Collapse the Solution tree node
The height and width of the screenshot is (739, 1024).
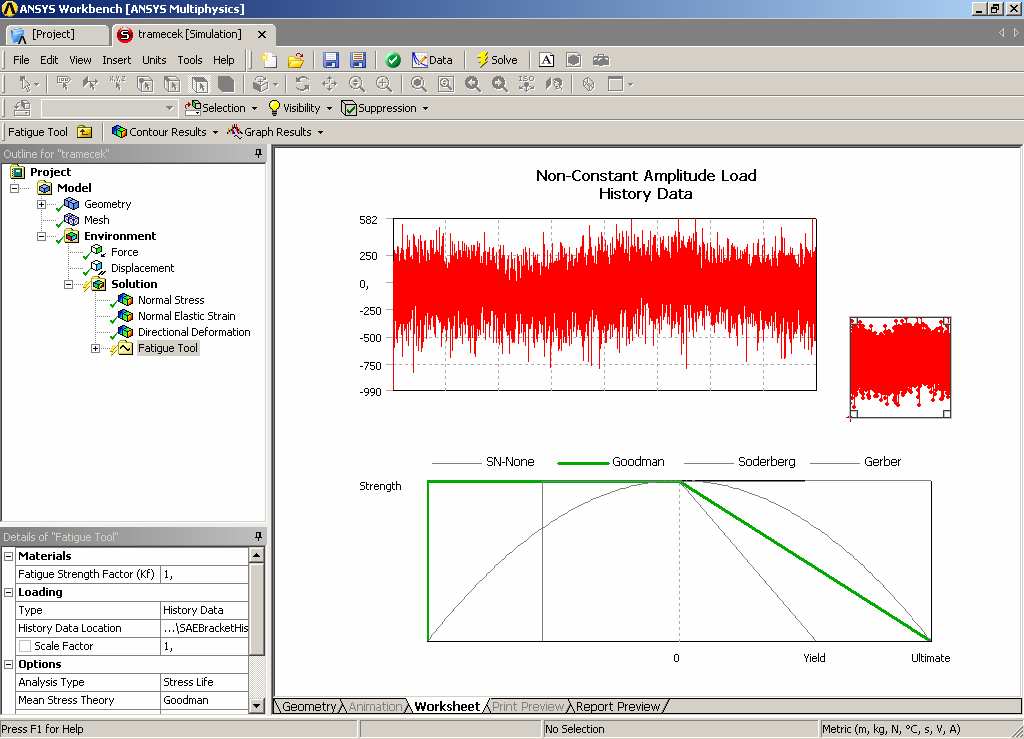coord(68,284)
